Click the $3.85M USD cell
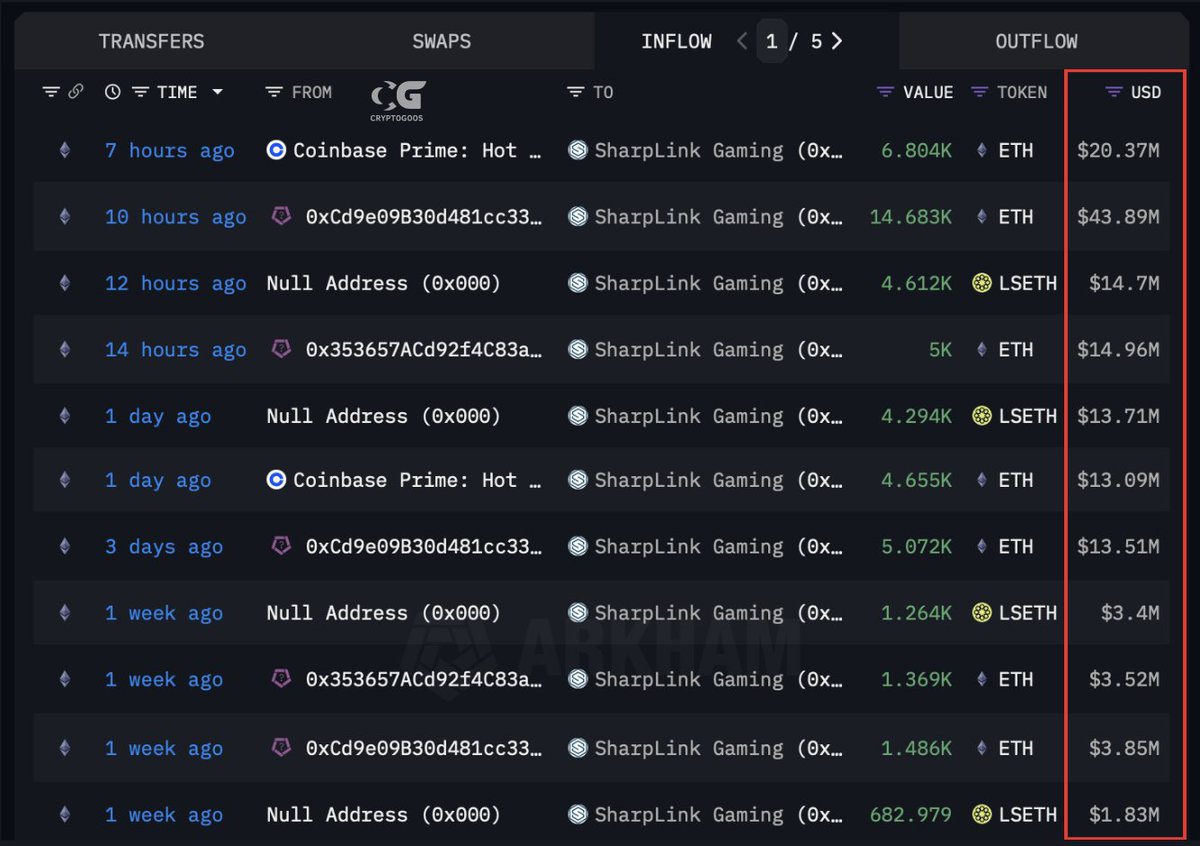The height and width of the screenshot is (846, 1200). coord(1124,748)
